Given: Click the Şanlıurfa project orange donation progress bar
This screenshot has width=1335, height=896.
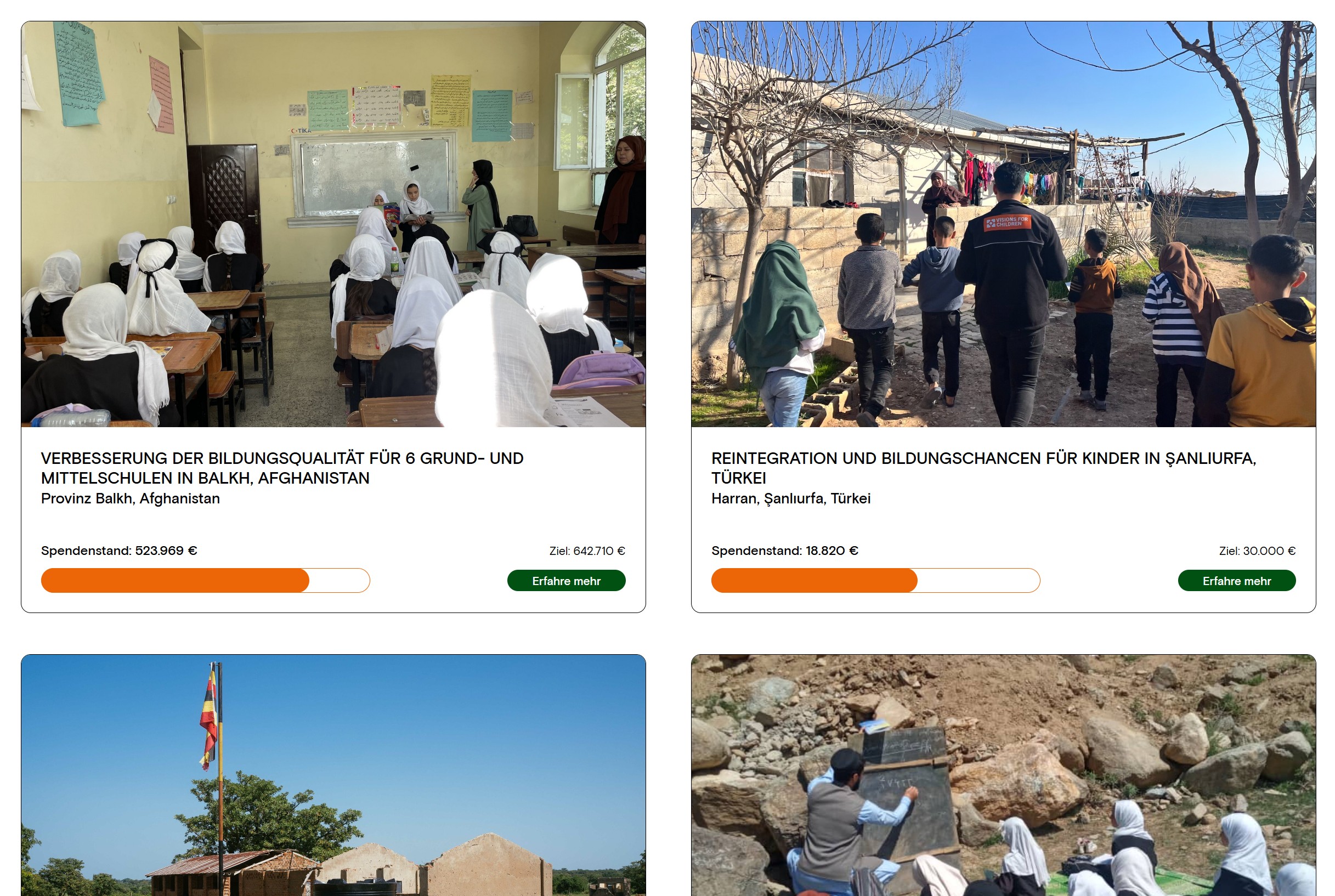Looking at the screenshot, I should [875, 581].
